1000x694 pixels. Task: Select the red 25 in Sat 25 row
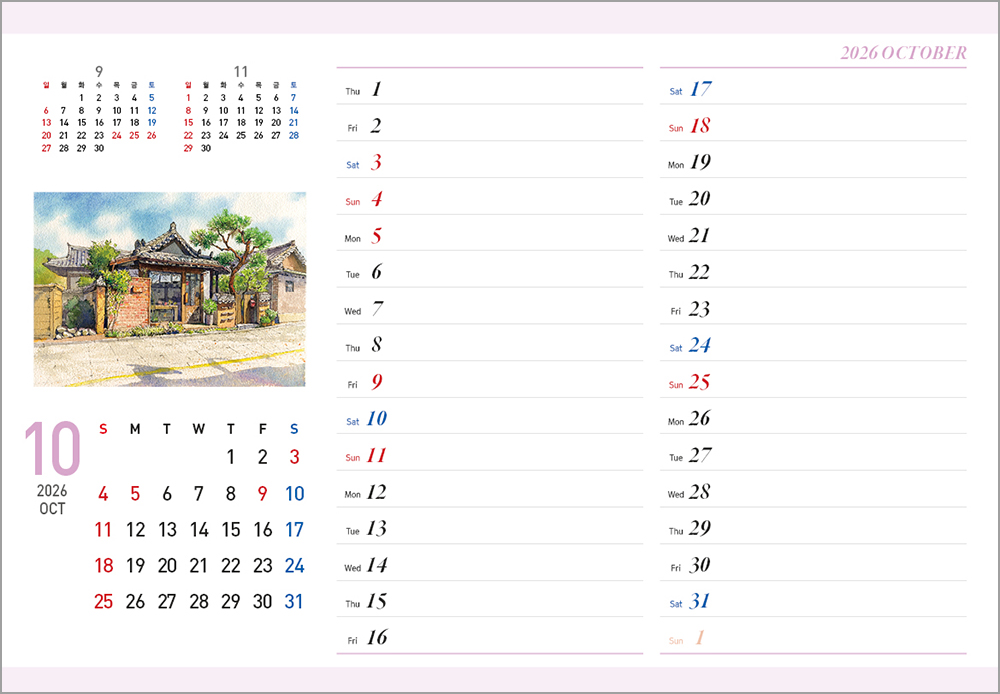(700, 382)
